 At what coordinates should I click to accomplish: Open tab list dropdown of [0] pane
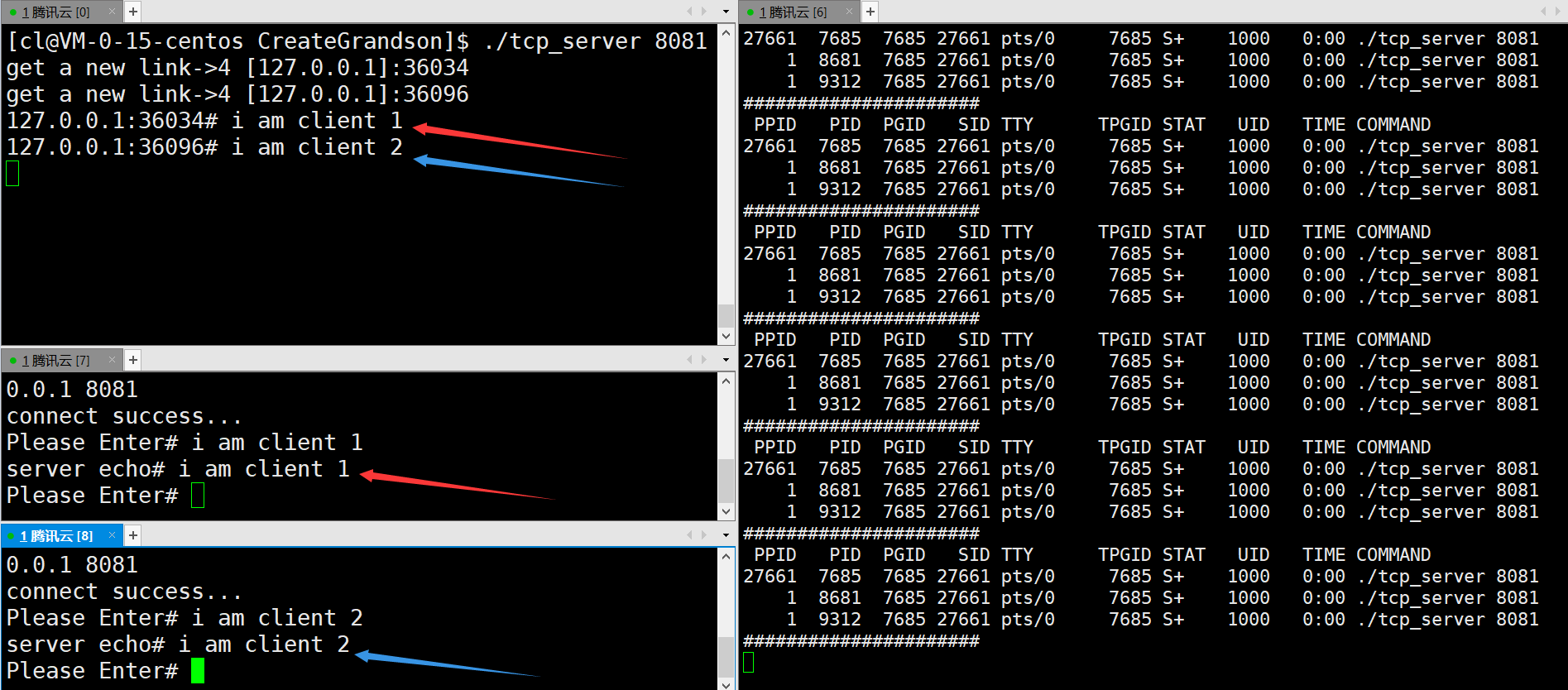[726, 12]
